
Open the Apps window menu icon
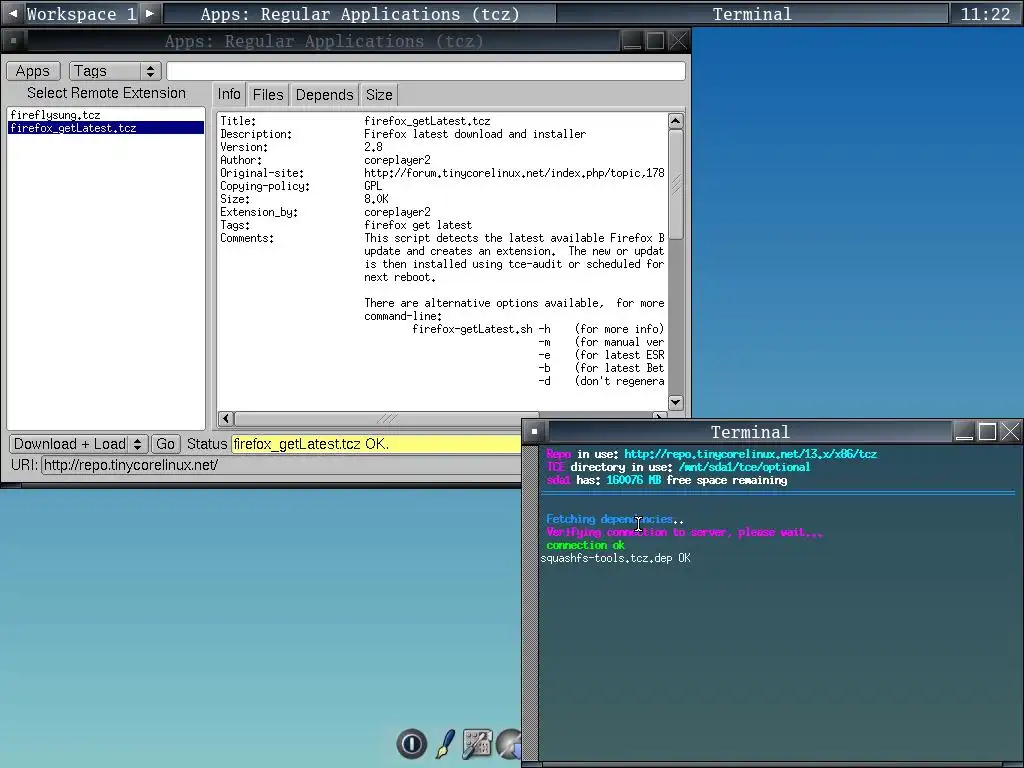pos(13,41)
